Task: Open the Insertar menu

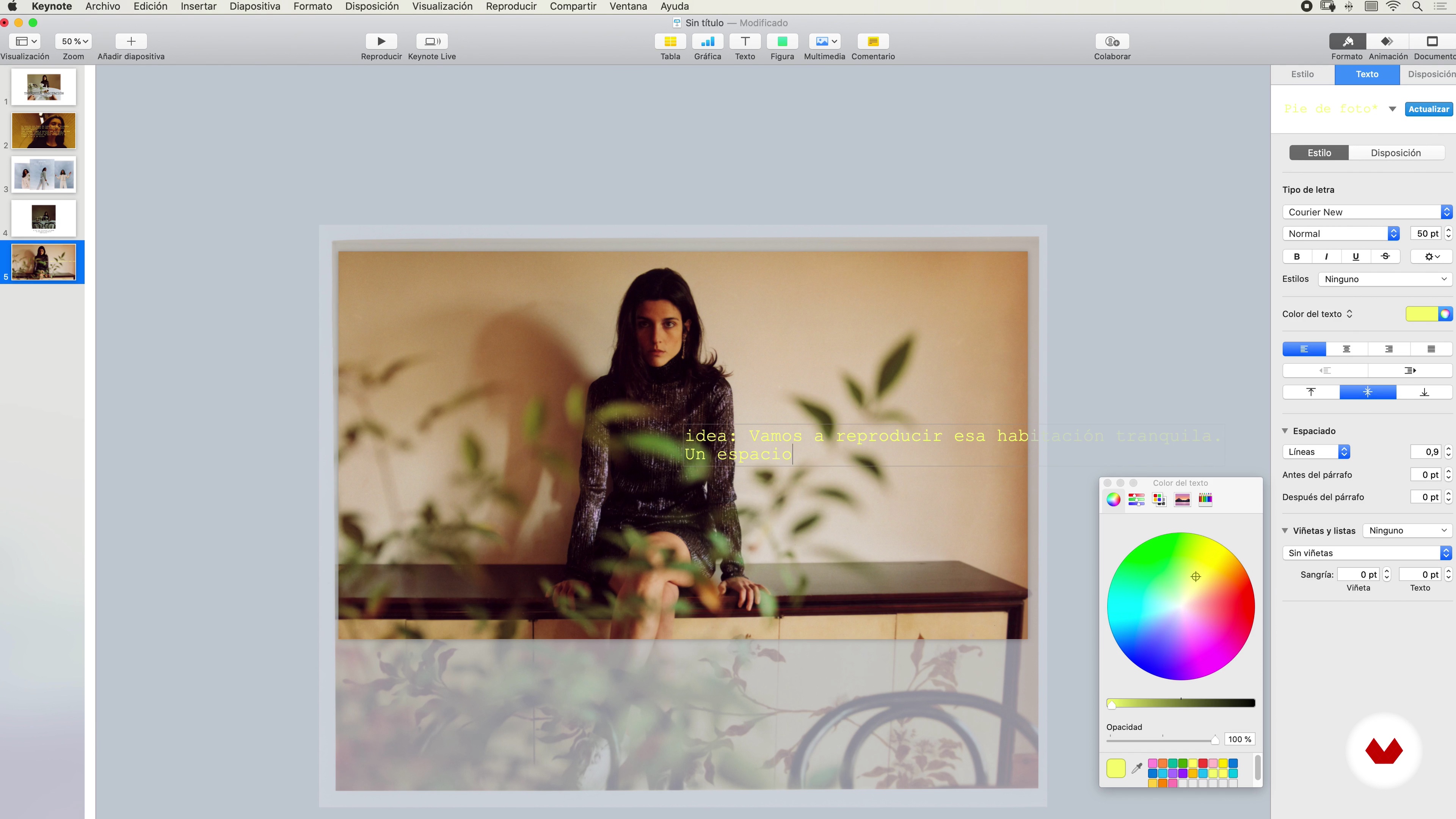Action: coord(198,6)
